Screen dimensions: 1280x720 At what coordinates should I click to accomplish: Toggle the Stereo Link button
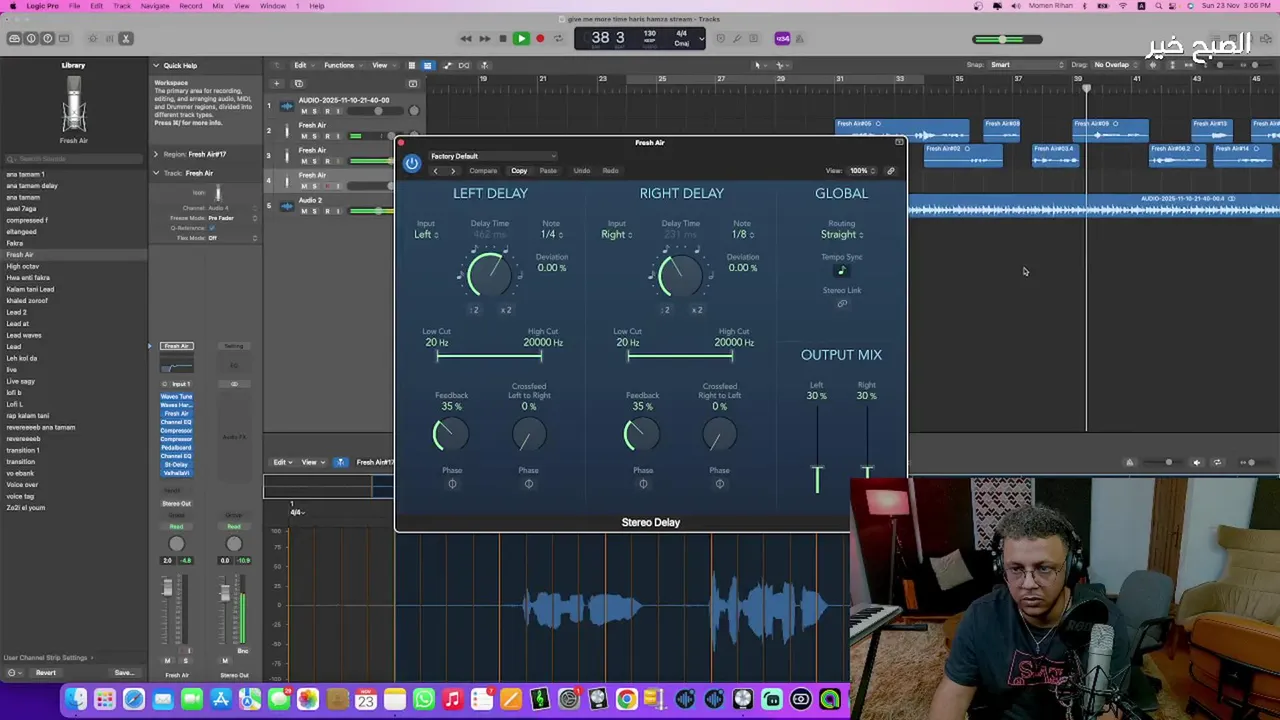tap(841, 303)
